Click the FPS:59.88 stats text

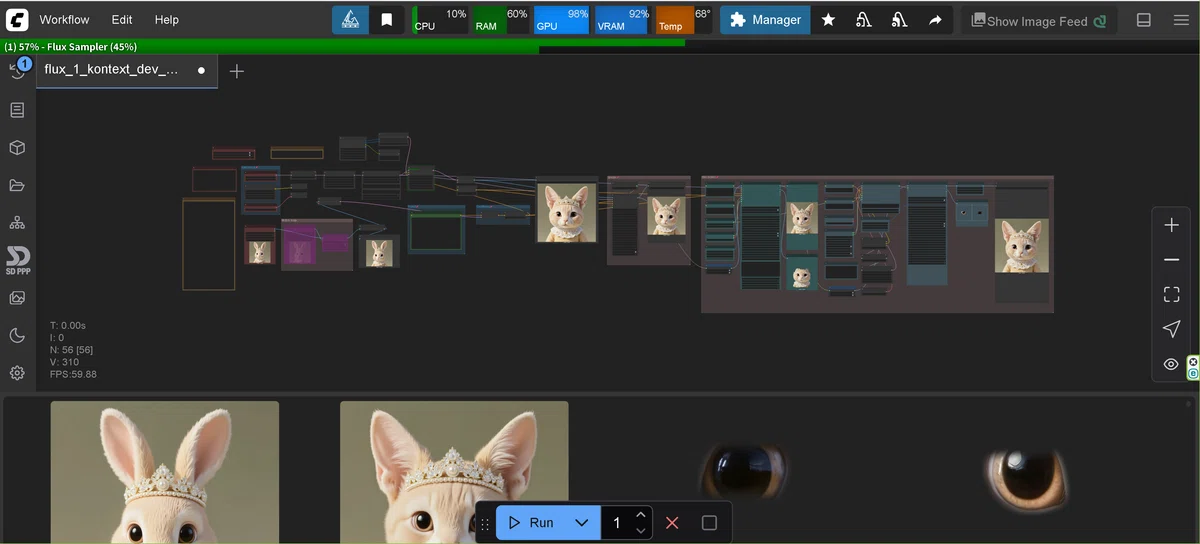[x=73, y=374]
